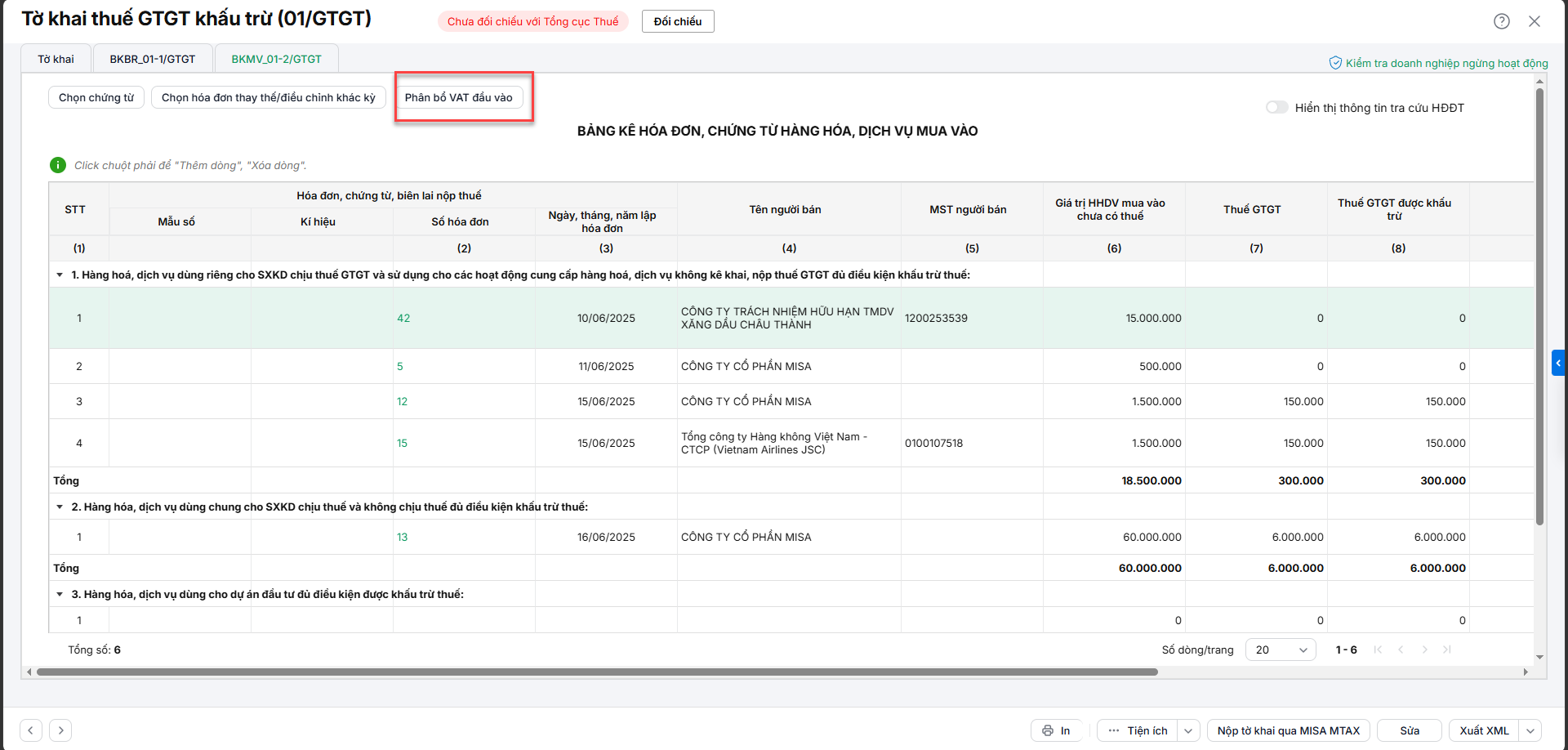Image resolution: width=1568 pixels, height=750 pixels.
Task: Collapse section 1 Hàng hoá dùng riêng
Action: pyautogui.click(x=60, y=275)
